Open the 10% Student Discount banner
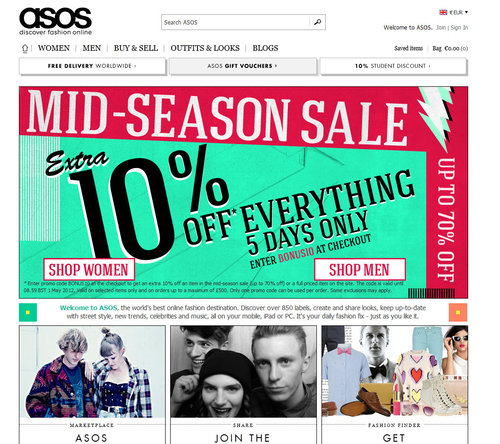This screenshot has width=500, height=444. (393, 66)
